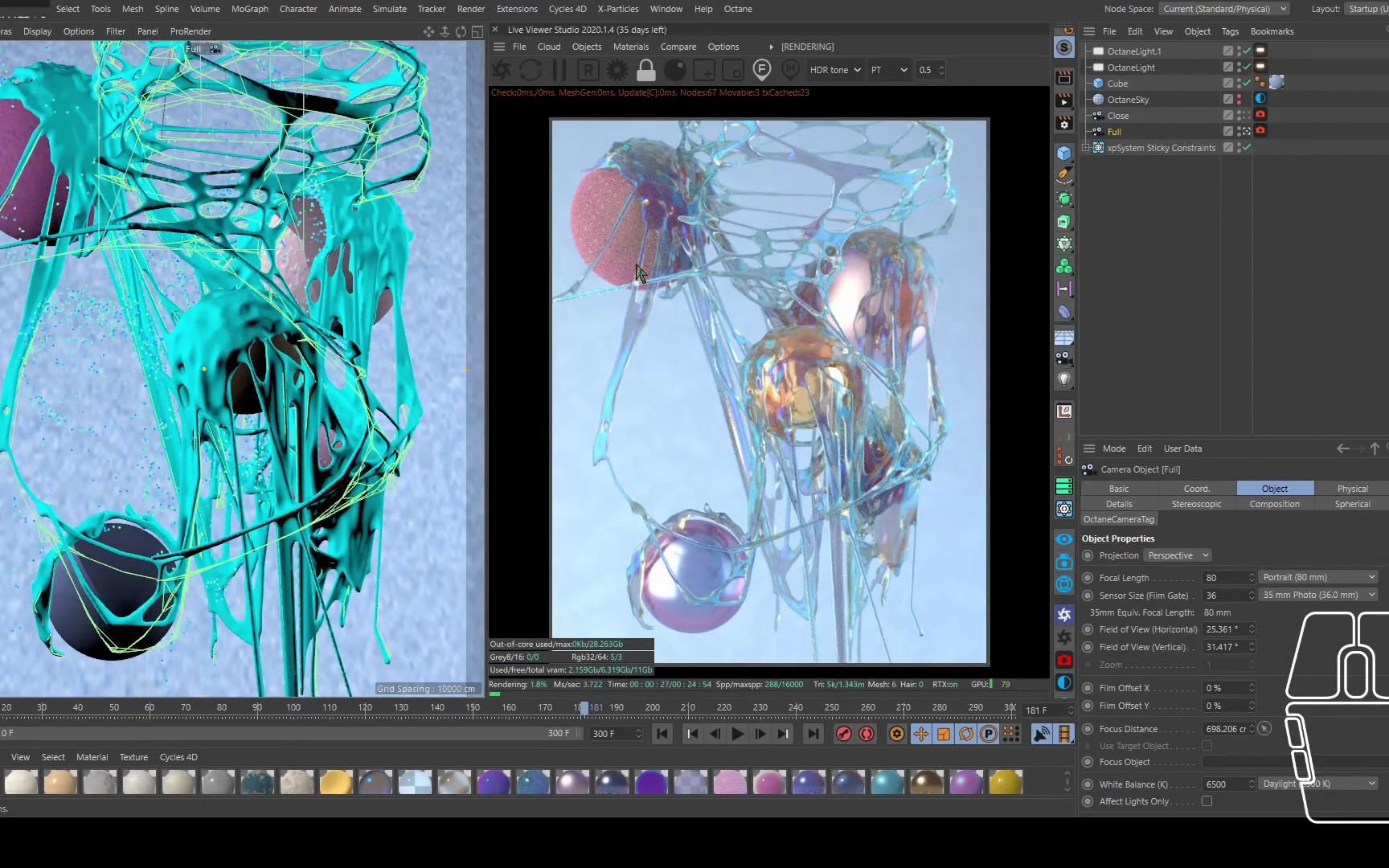Jump to the last frame of the timeline
This screenshot has width=1389, height=868.
click(812, 733)
